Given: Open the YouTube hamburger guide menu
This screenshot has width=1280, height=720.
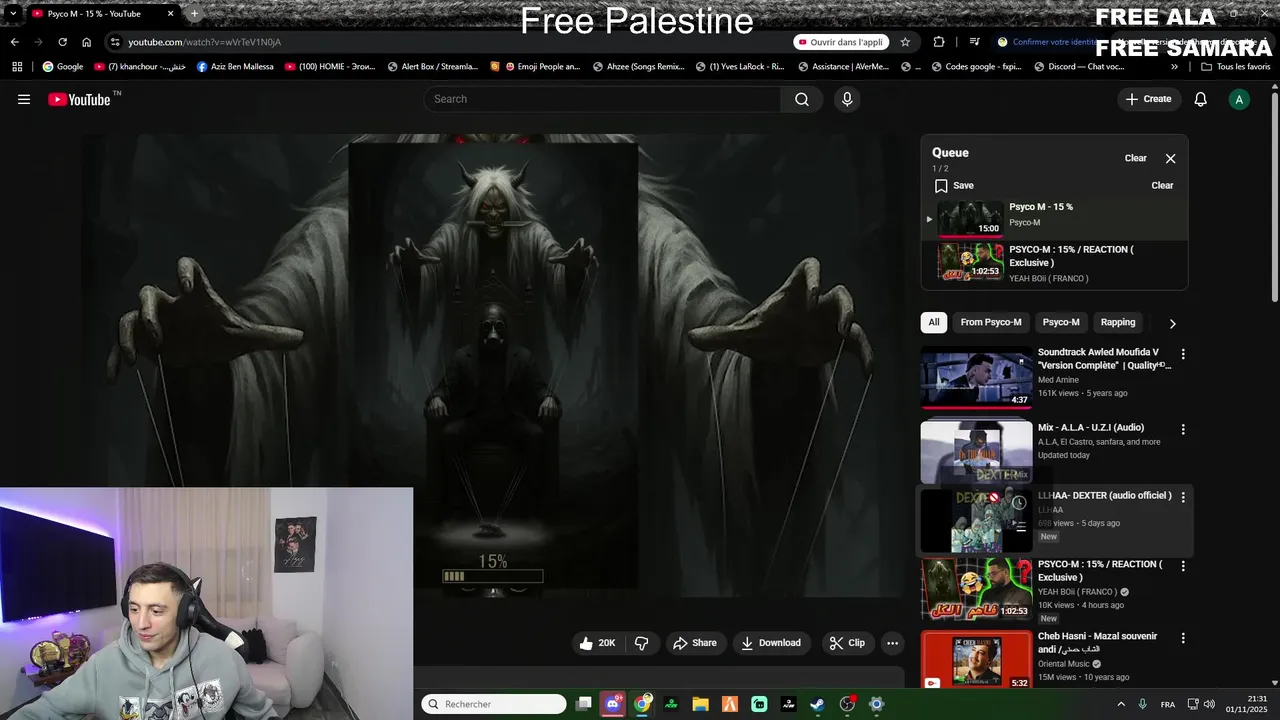Looking at the screenshot, I should point(24,99).
